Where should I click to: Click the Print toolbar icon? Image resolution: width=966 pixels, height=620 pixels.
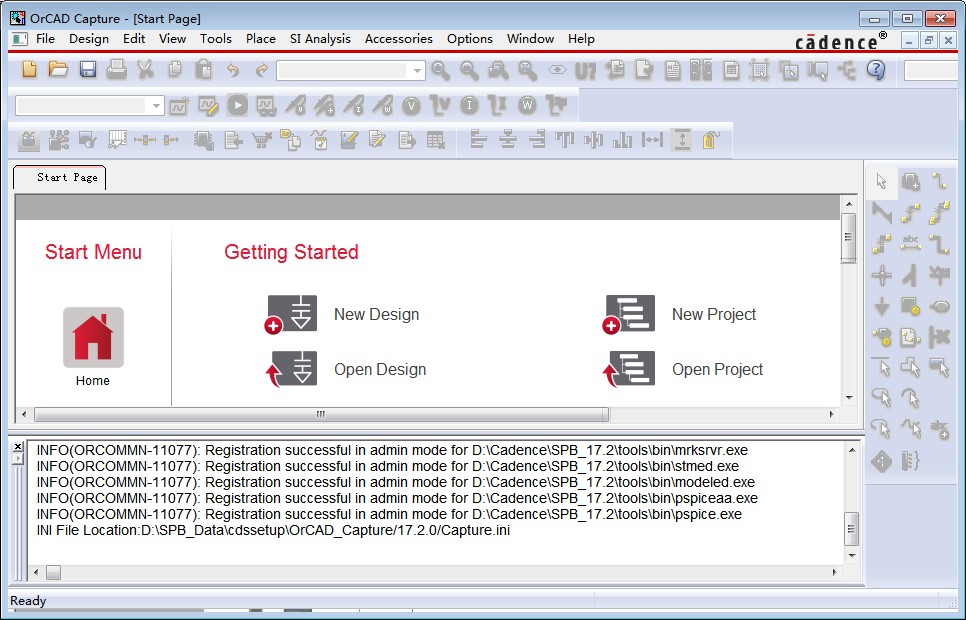pos(117,70)
